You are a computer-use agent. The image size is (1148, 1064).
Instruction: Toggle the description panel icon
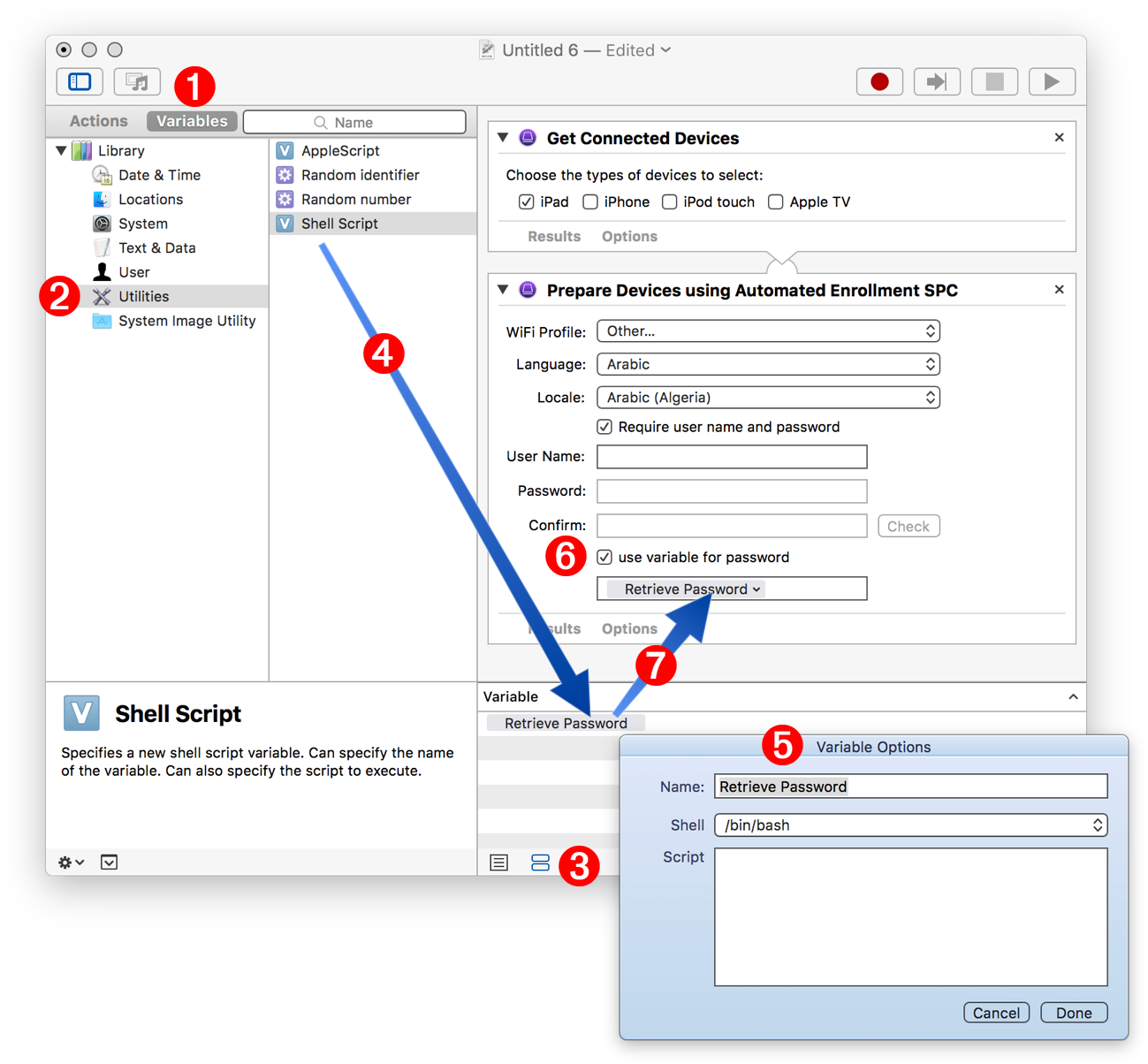pyautogui.click(x=109, y=862)
